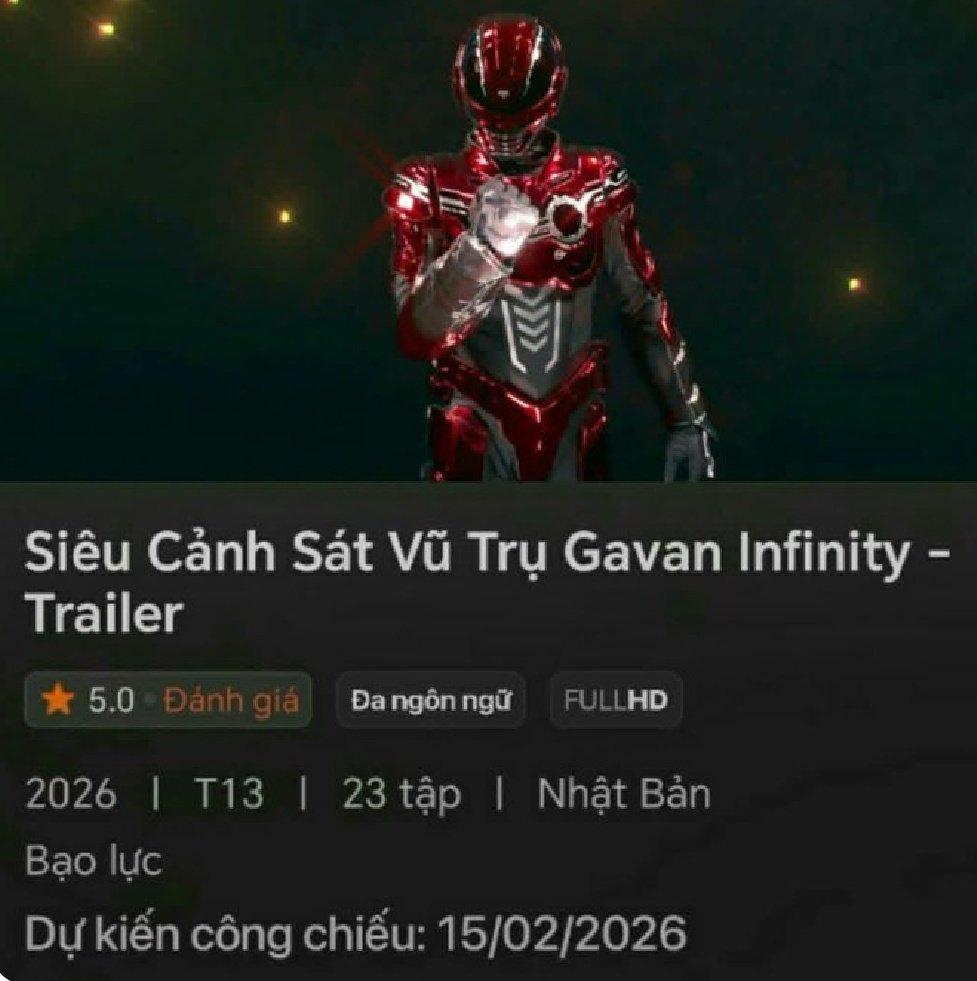This screenshot has width=977, height=981.
Task: Click the 2026 release year
Action: pos(71,794)
